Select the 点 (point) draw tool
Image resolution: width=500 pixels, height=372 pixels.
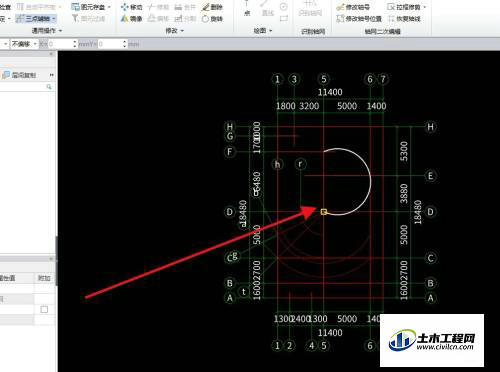tap(247, 9)
